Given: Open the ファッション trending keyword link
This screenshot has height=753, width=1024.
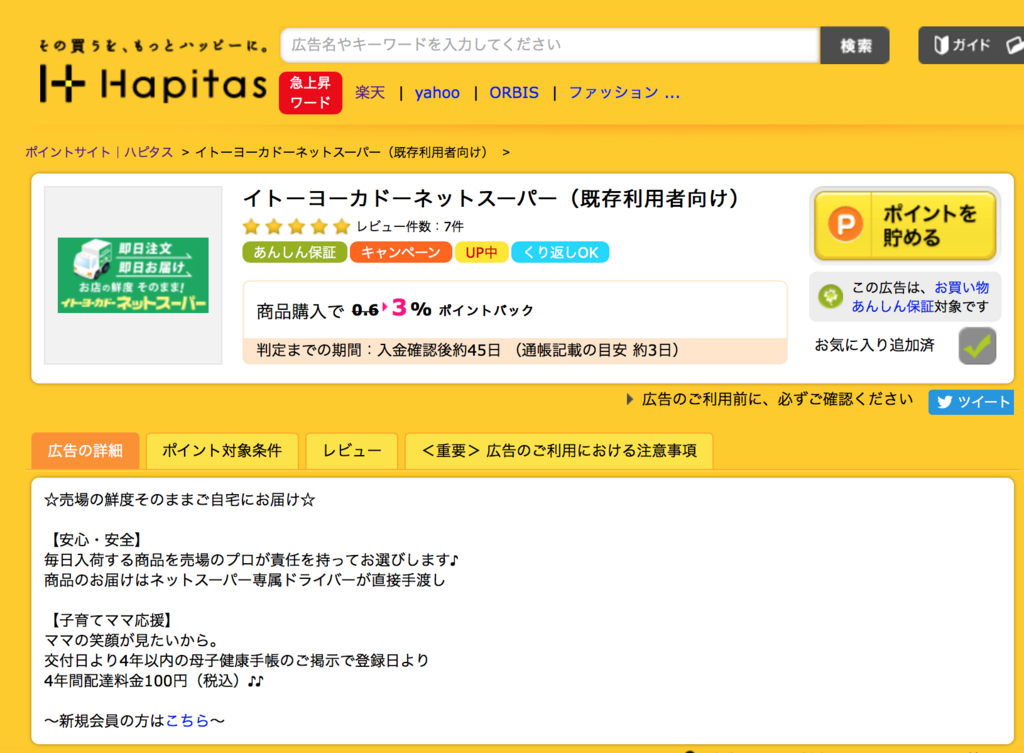Looking at the screenshot, I should [x=624, y=93].
